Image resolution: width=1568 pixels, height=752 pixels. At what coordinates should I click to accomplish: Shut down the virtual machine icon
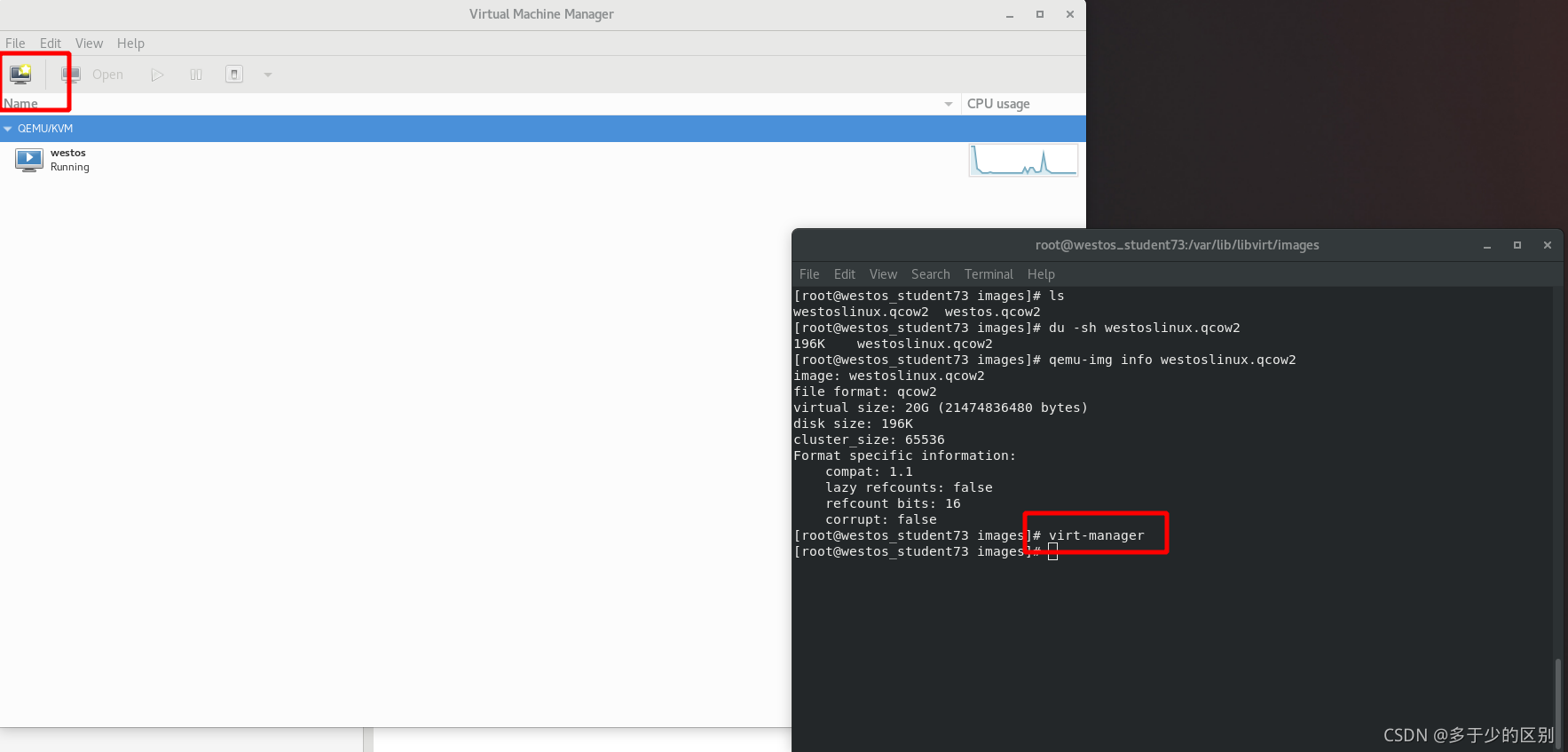click(x=234, y=75)
